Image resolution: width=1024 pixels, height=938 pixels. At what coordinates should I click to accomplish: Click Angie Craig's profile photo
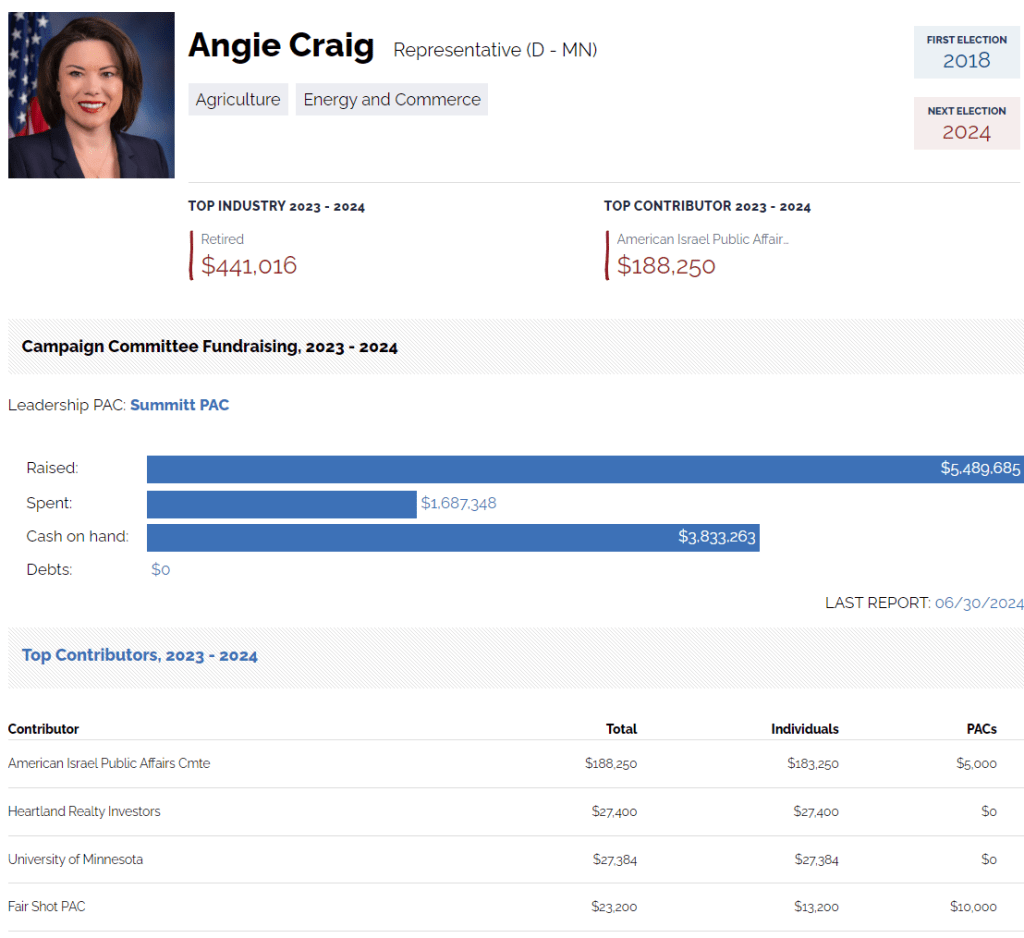[x=91, y=95]
